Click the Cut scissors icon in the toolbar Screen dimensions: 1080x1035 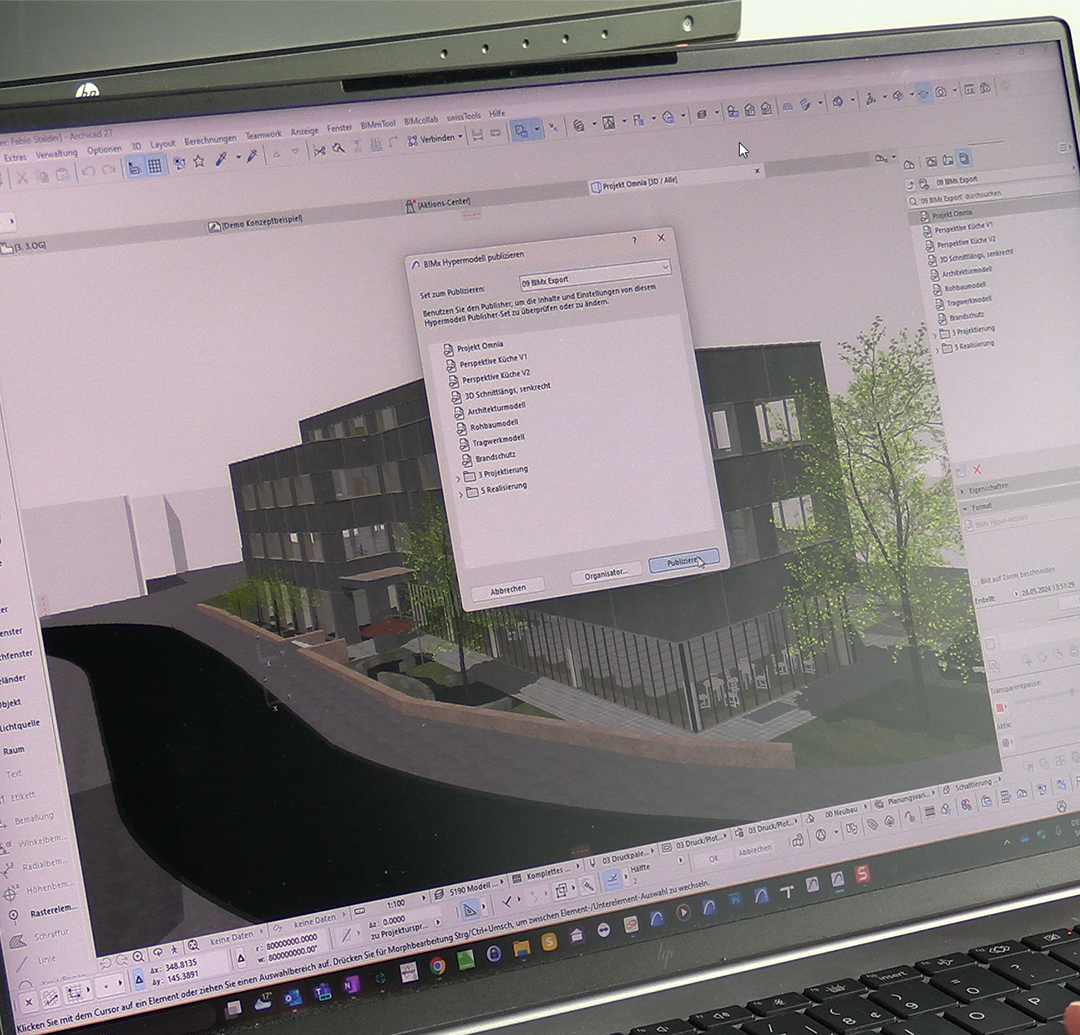pos(22,178)
